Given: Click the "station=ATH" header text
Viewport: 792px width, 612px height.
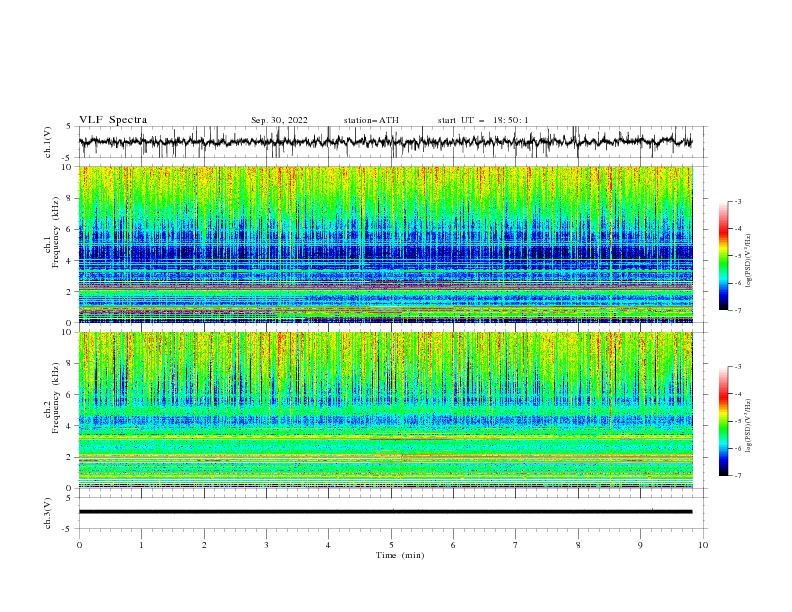Looking at the screenshot, I should point(371,120).
